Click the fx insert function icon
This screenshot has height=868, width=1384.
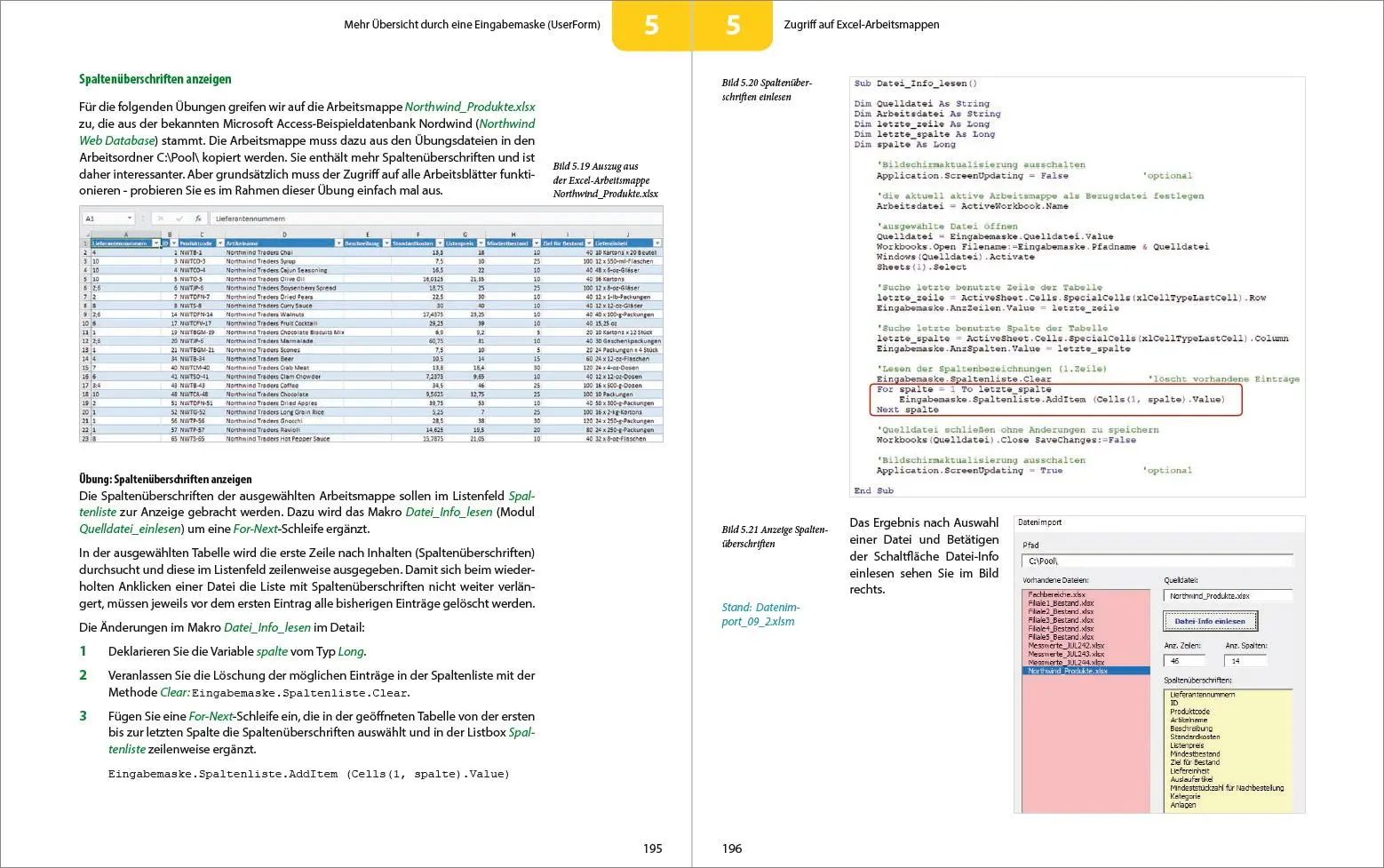(x=197, y=219)
